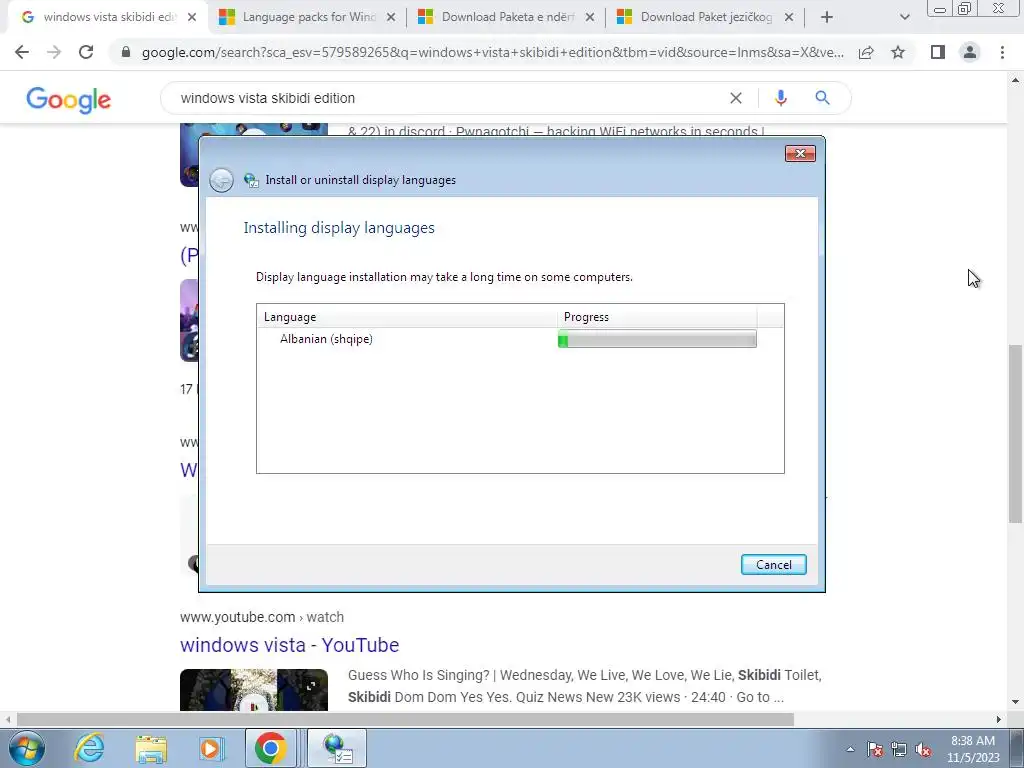Go to Google home via logo
This screenshot has height=768, width=1024.
tap(69, 100)
